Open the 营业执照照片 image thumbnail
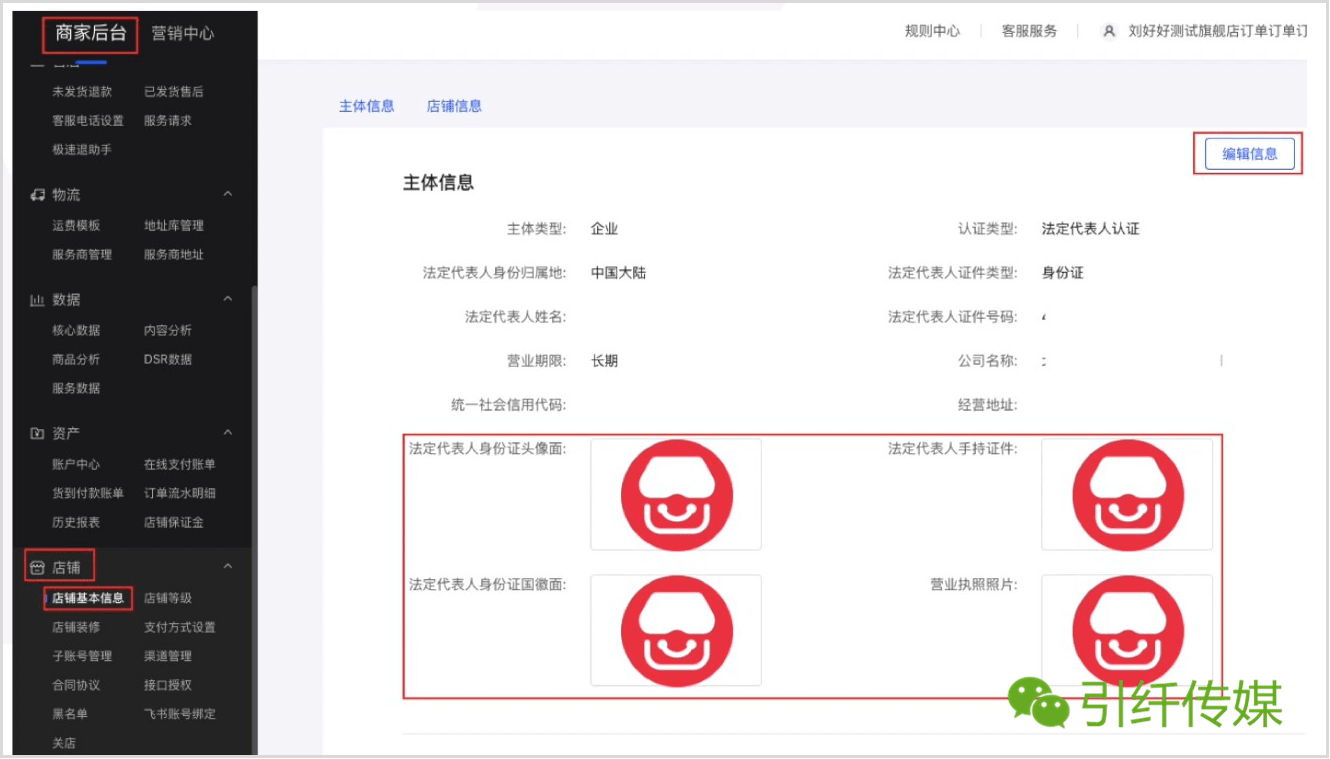 coord(1127,630)
